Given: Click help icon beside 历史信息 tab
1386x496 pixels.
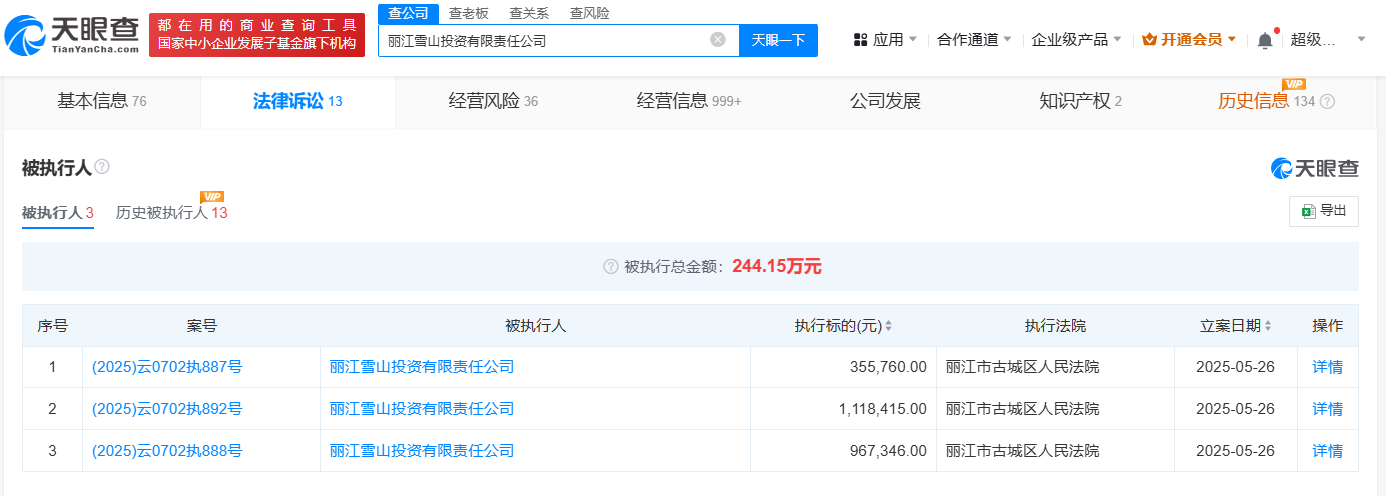Looking at the screenshot, I should (x=1328, y=102).
